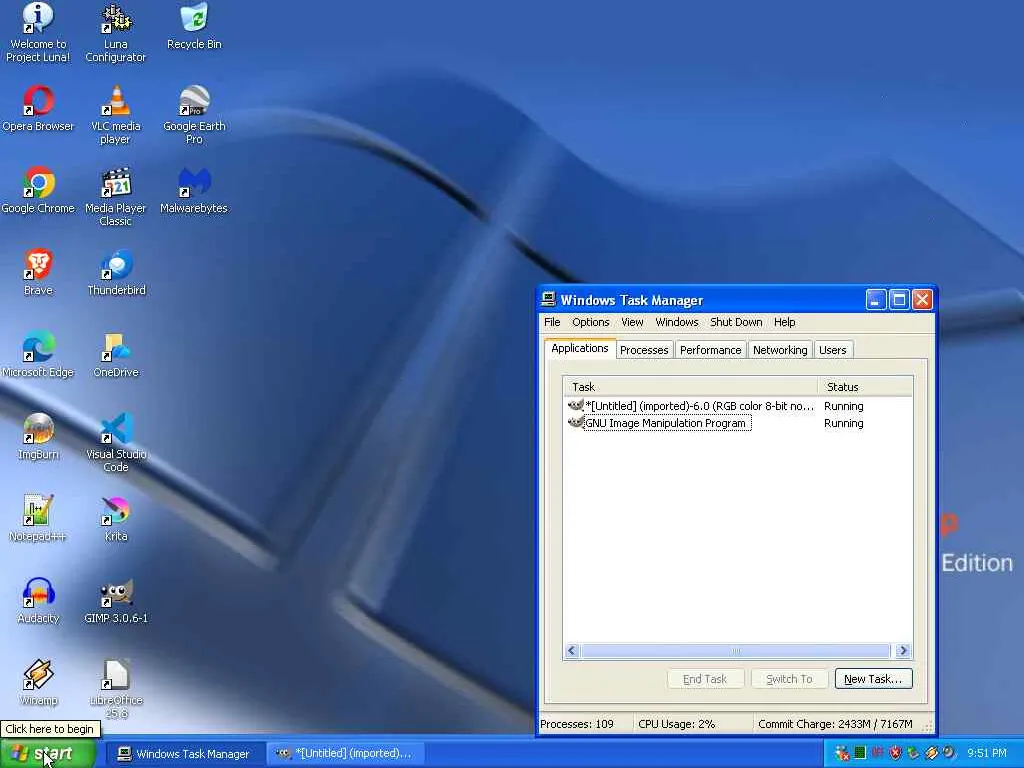Select the Thunderbird desktop icon
The width and height of the screenshot is (1024, 768).
pyautogui.click(x=116, y=272)
